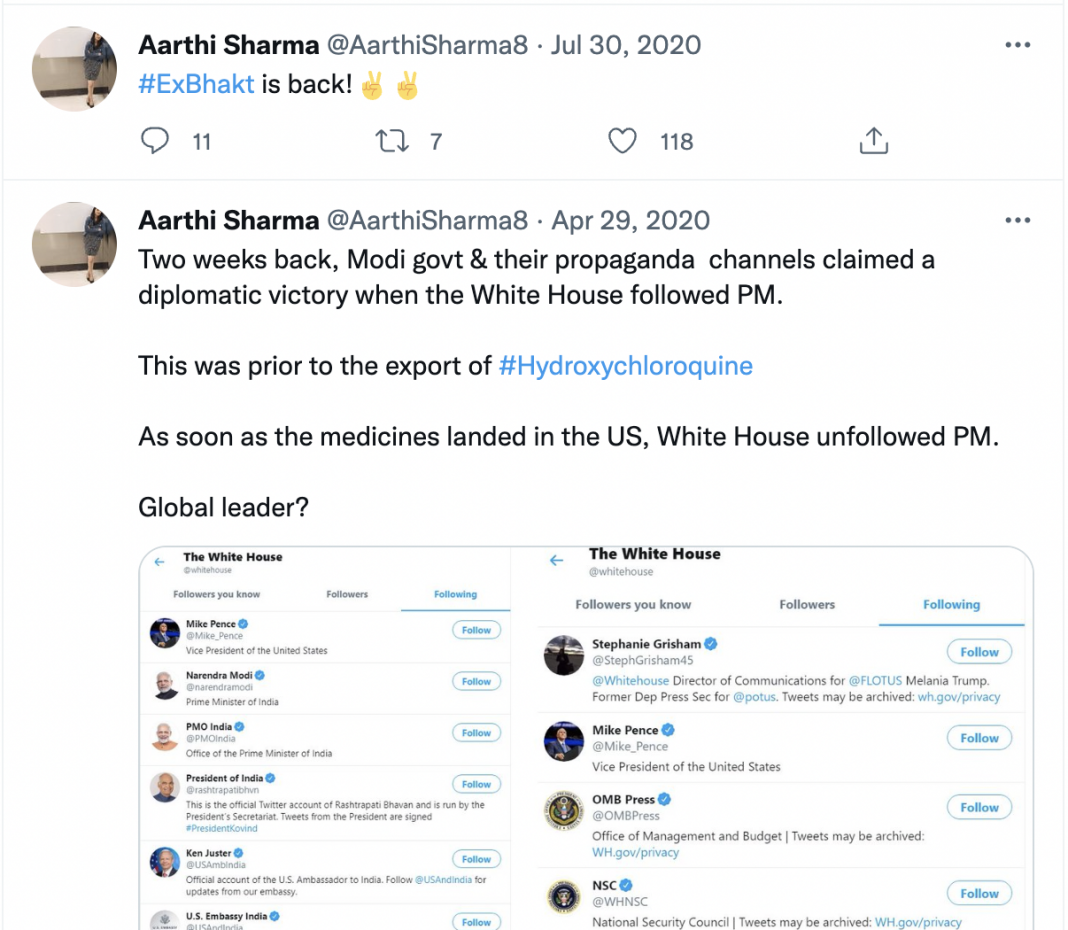Click the back arrow in right screenshot
Image resolution: width=1068 pixels, height=930 pixels.
pos(557,561)
